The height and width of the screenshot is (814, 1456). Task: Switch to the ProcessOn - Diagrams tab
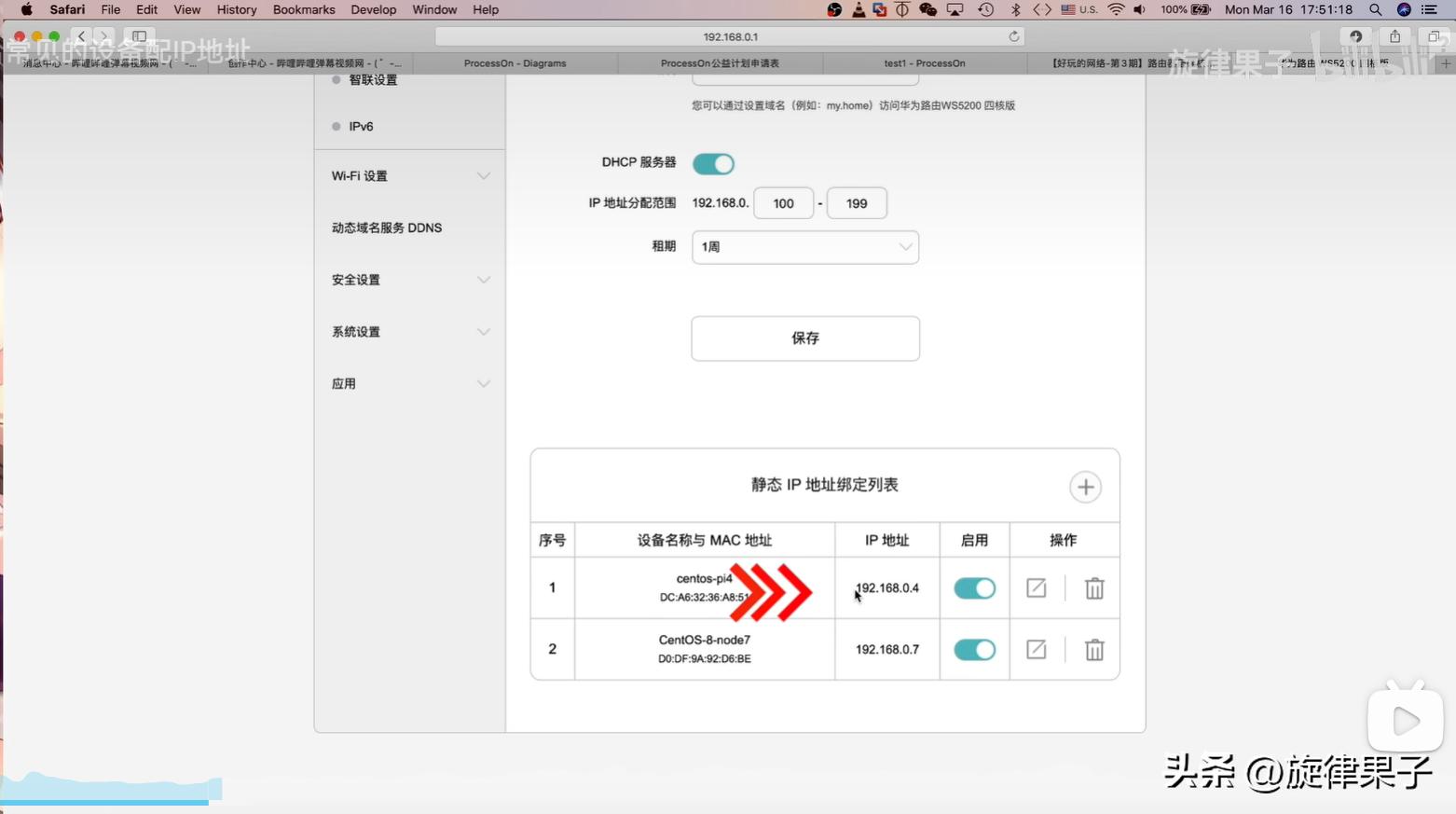tap(515, 63)
